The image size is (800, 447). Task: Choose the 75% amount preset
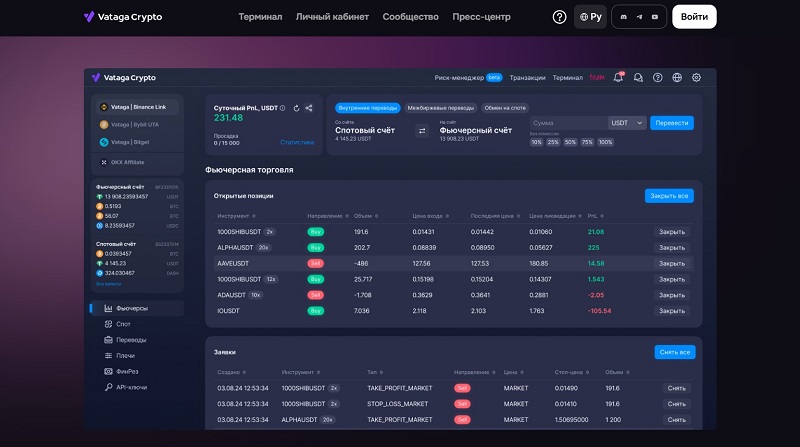[587, 142]
